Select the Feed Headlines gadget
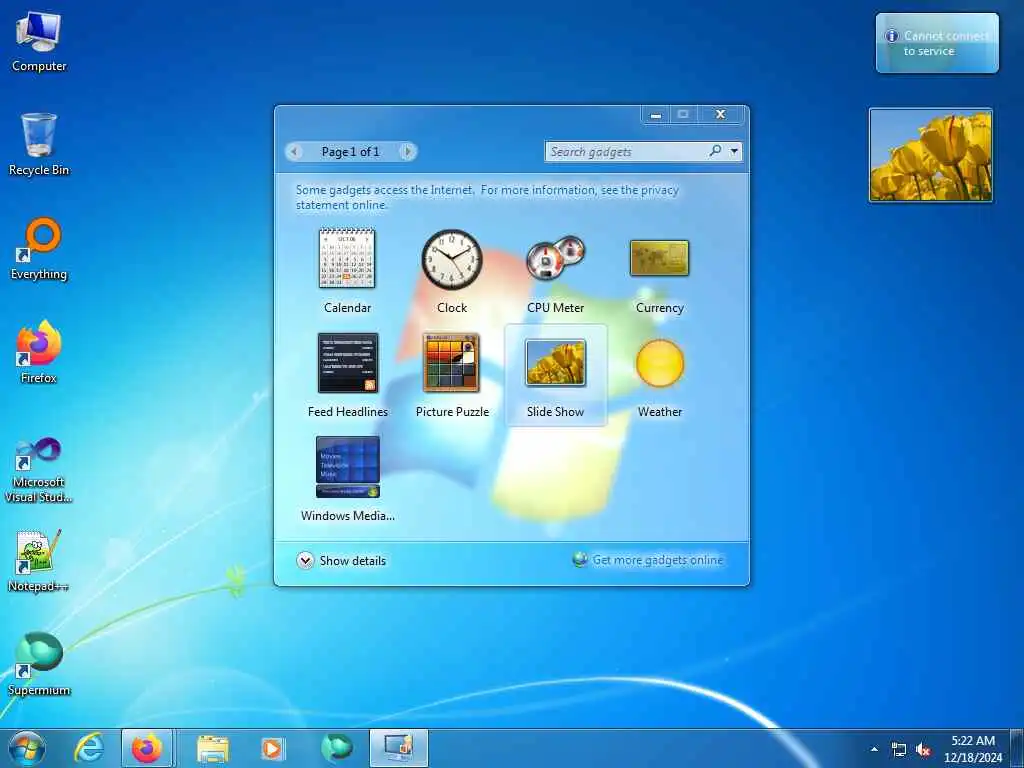Screen dimensions: 1024x768 (347, 376)
